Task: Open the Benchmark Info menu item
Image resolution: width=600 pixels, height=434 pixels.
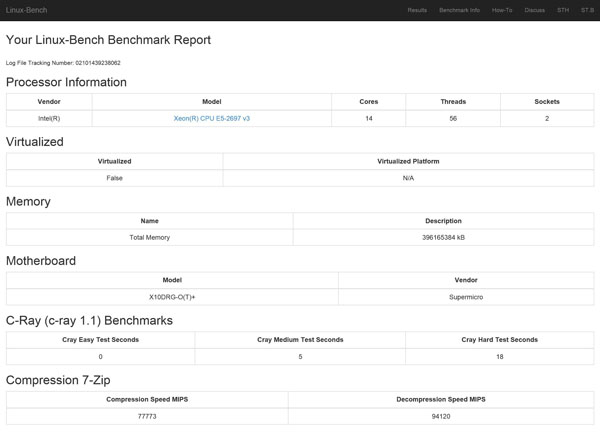Action: pyautogui.click(x=459, y=10)
